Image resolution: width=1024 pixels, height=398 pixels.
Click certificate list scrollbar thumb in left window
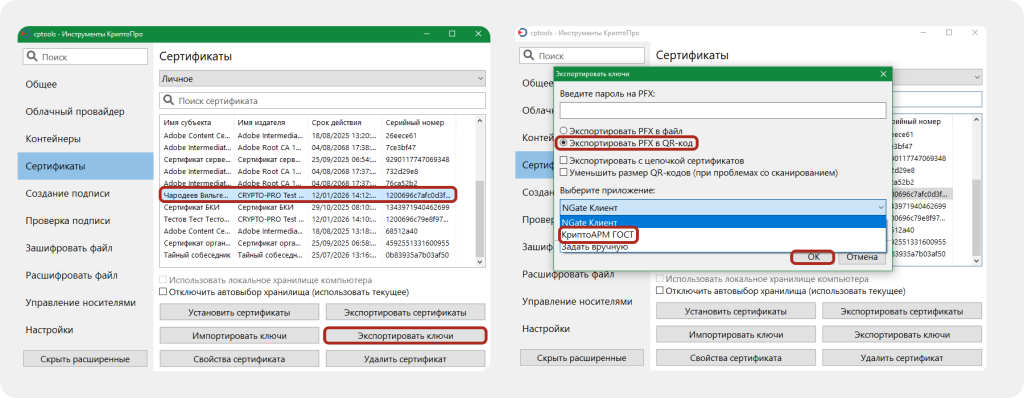(480, 219)
